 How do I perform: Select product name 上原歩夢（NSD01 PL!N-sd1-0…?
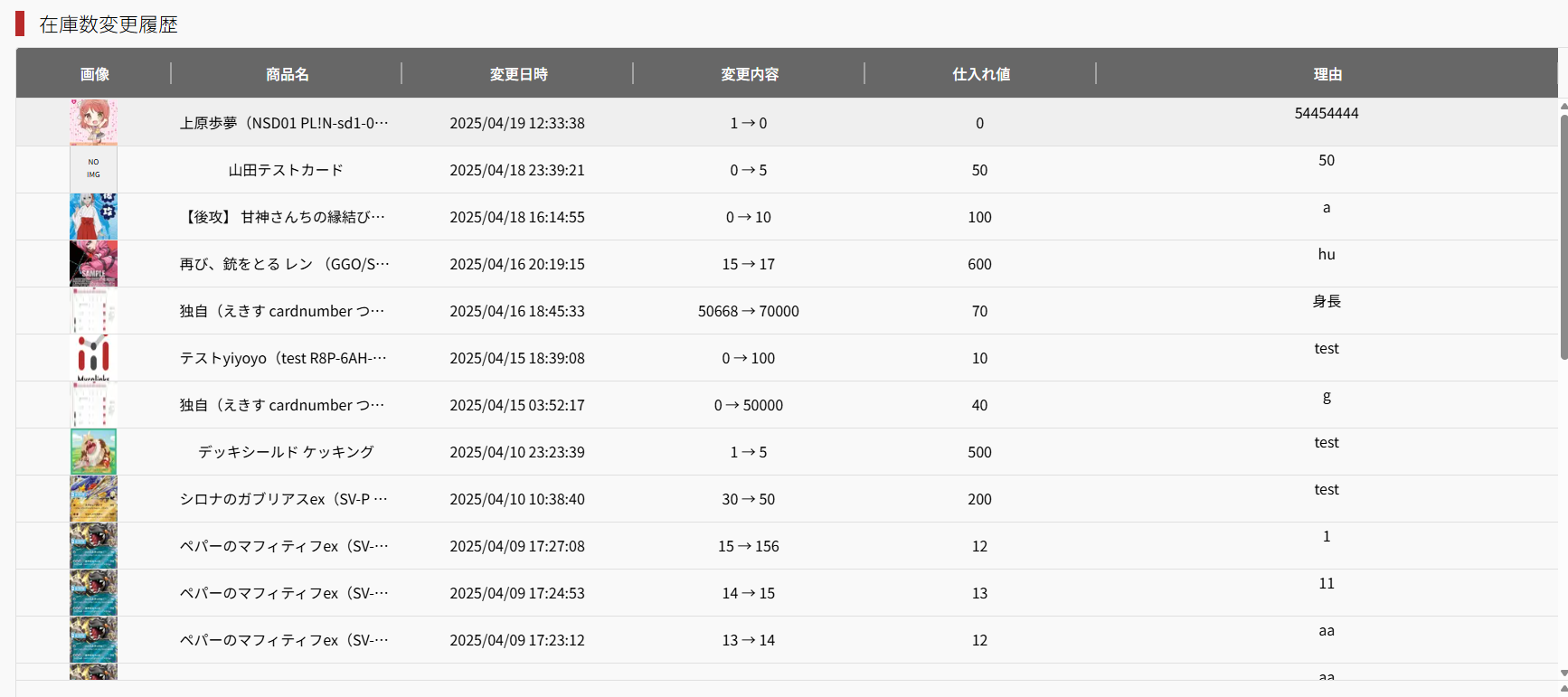pyautogui.click(x=284, y=123)
